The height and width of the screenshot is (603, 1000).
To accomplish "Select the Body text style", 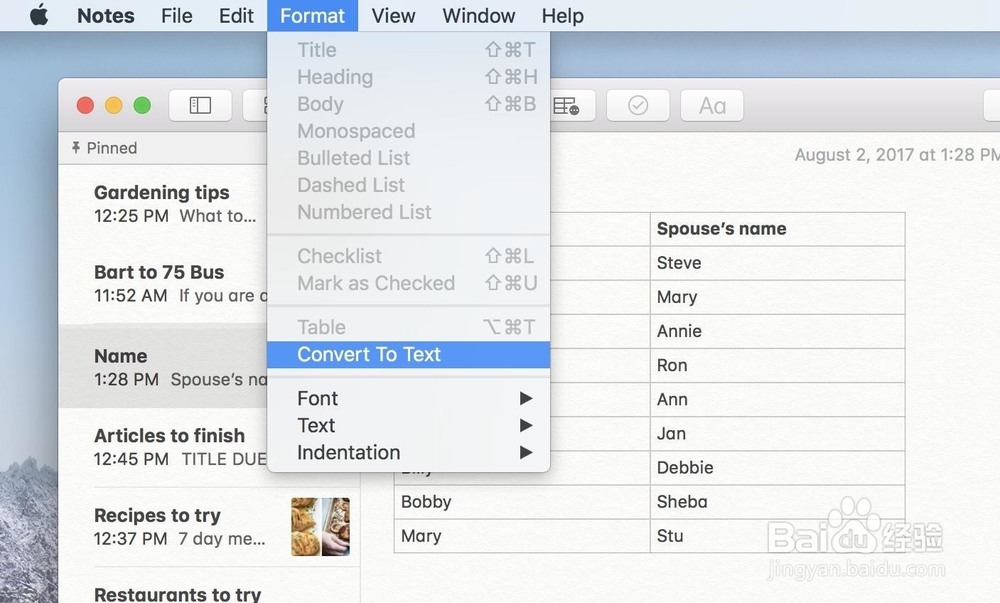I will 320,104.
